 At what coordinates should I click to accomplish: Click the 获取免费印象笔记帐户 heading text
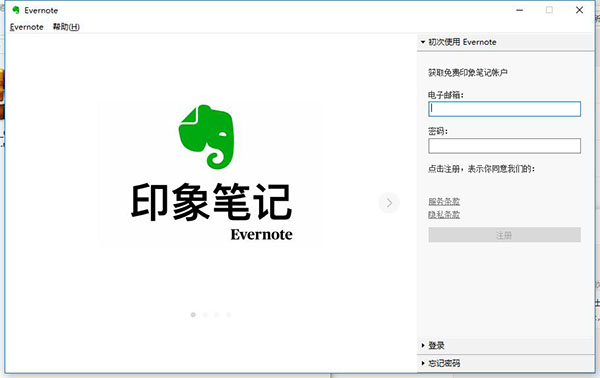pyautogui.click(x=468, y=73)
